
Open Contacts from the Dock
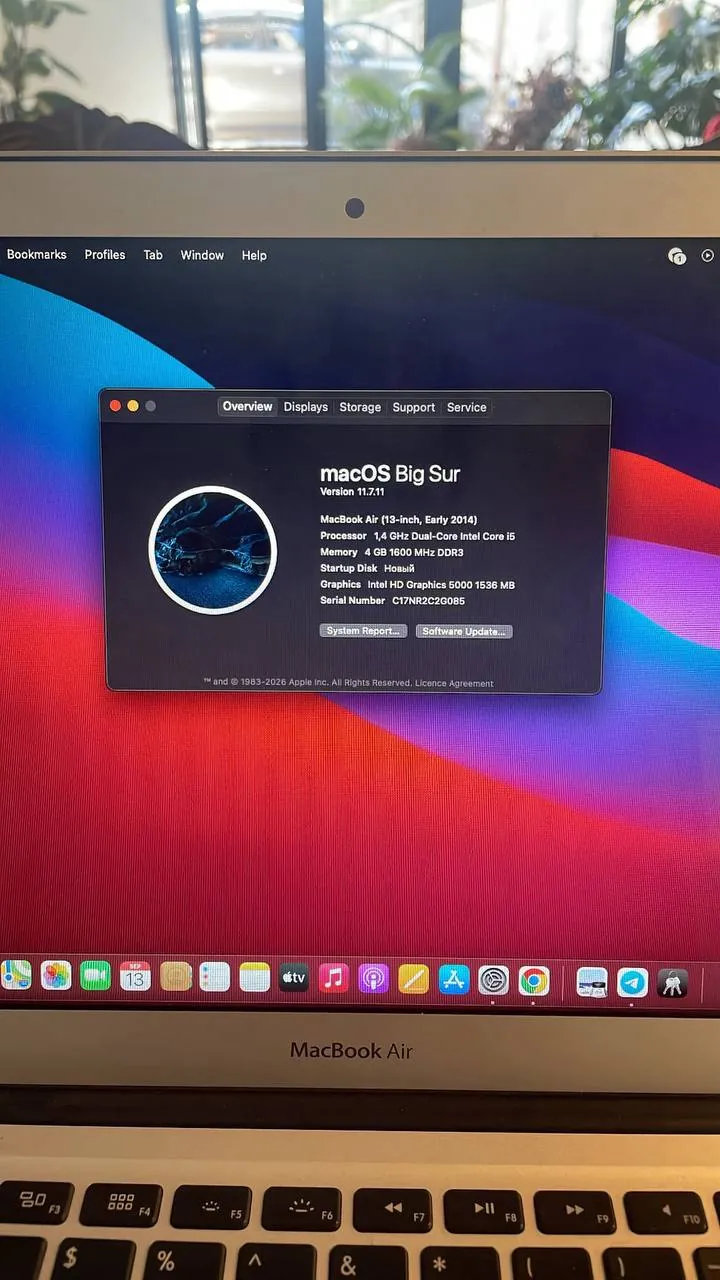coord(175,976)
